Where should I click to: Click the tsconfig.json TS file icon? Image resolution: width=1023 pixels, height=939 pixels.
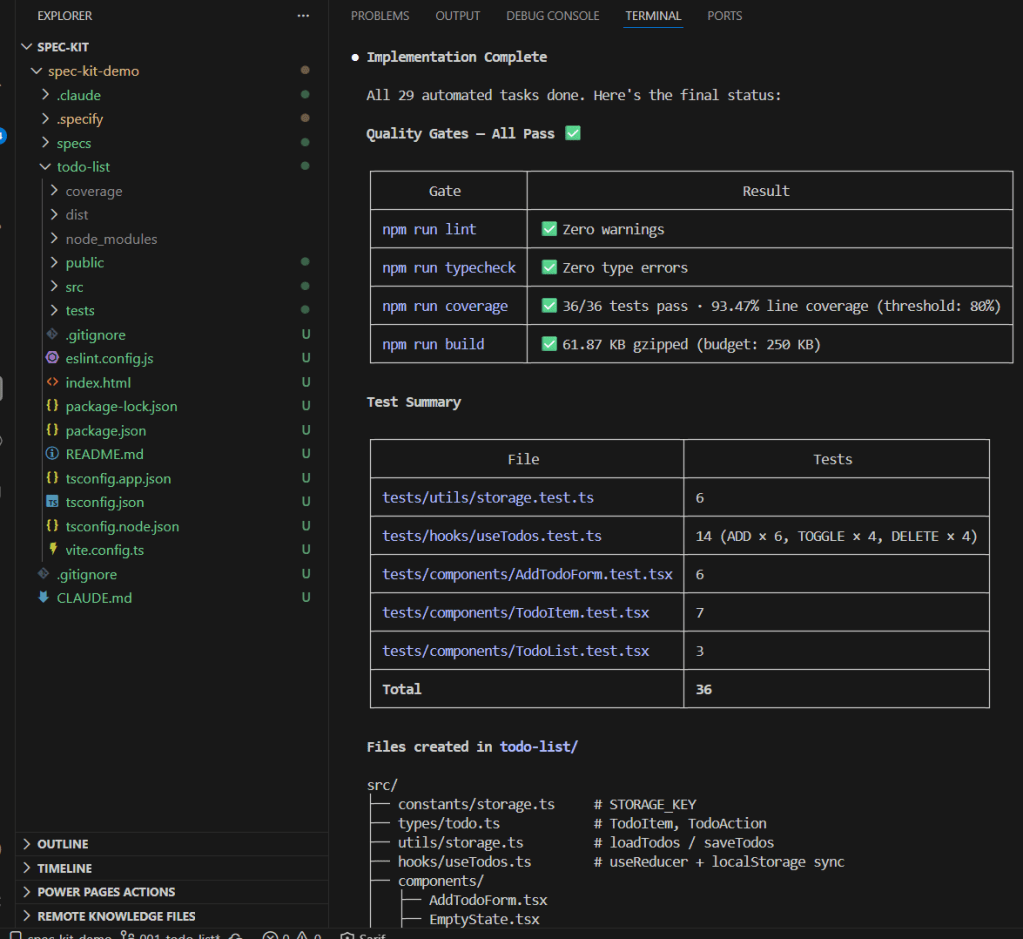point(52,502)
